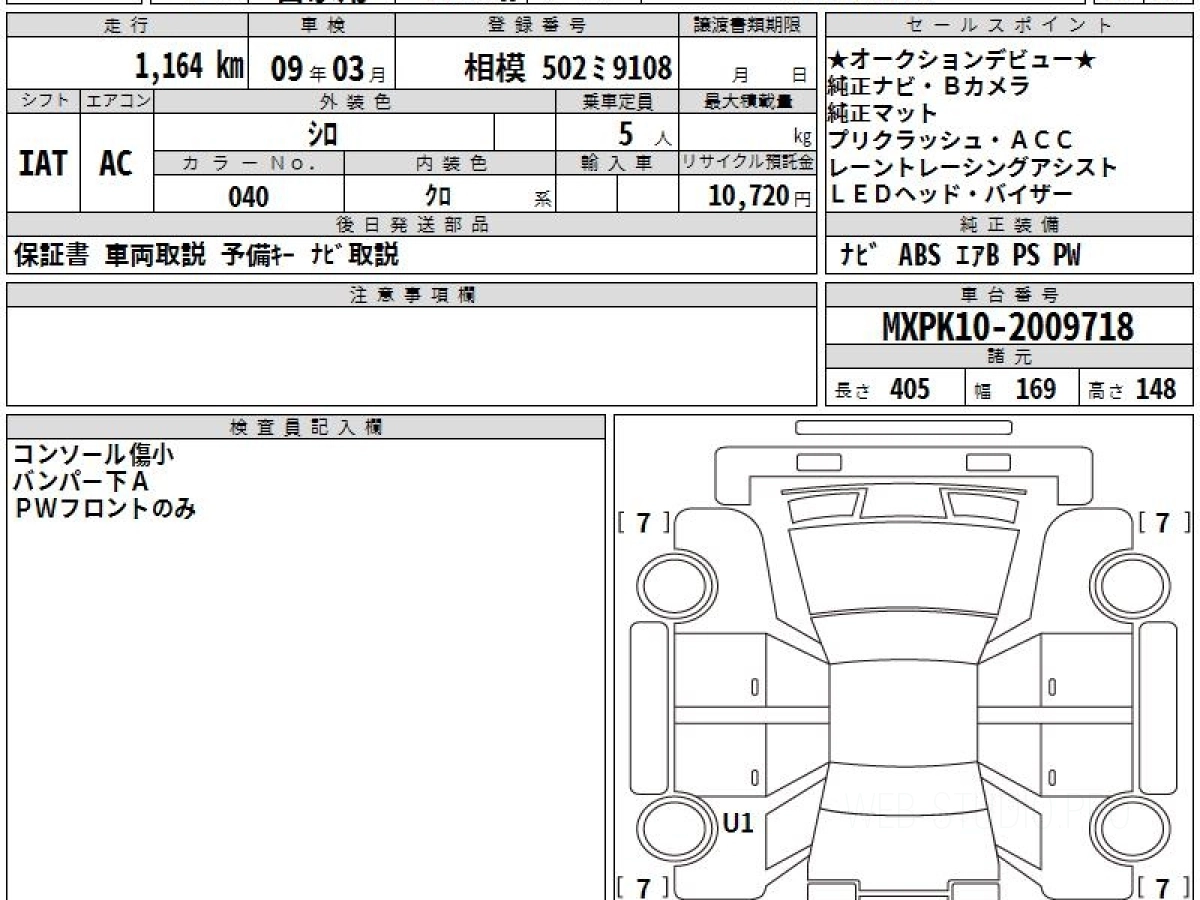Click the upper-left [7] tire rating marker
The height and width of the screenshot is (900, 1200).
[644, 522]
